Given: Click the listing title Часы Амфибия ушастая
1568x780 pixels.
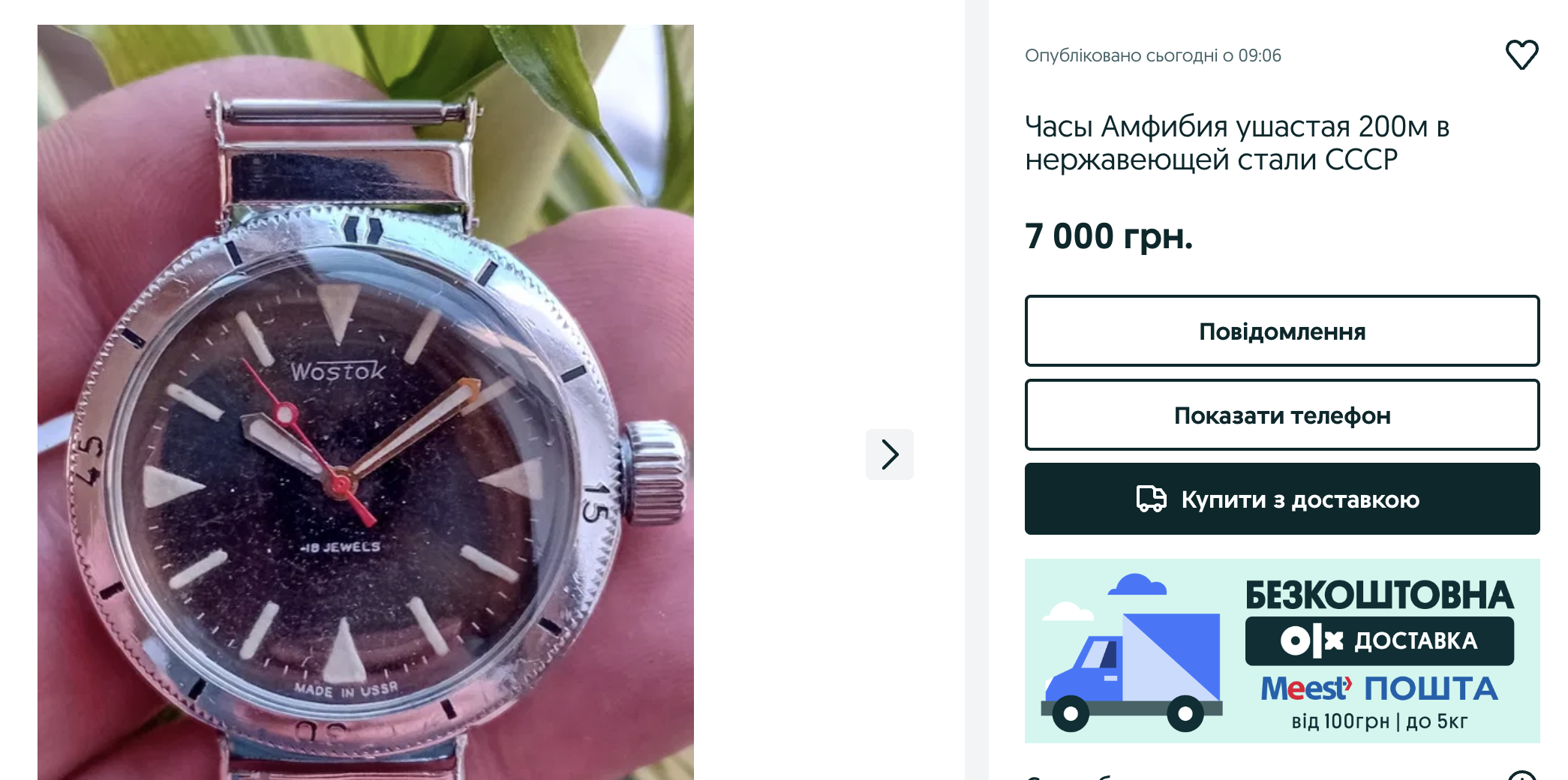Looking at the screenshot, I should [1237, 142].
